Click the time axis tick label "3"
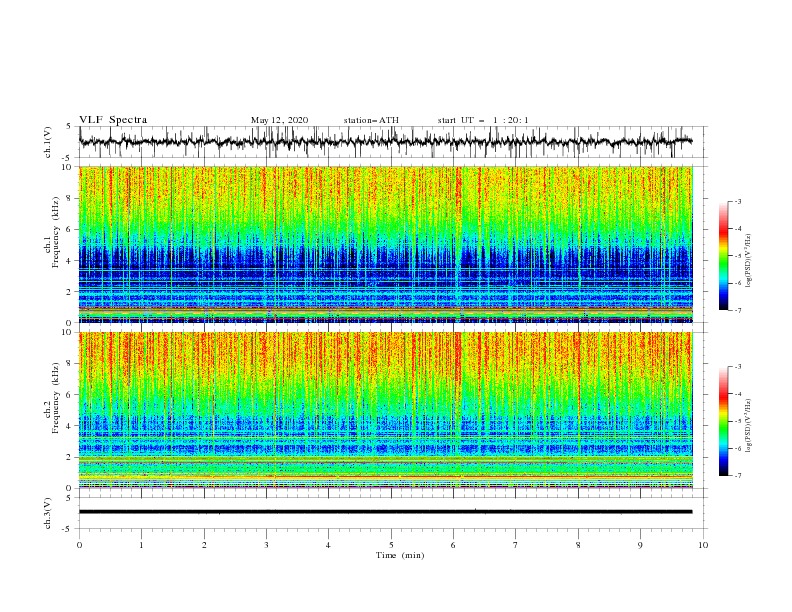 [x=266, y=545]
